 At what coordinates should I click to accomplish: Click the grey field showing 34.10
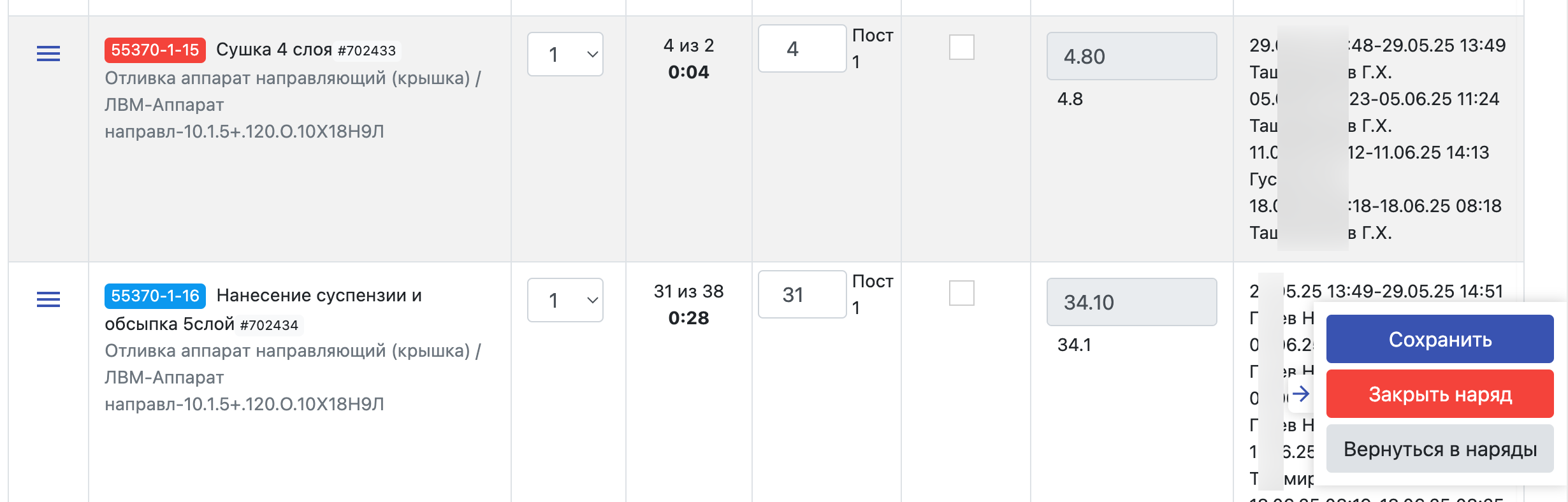click(x=1131, y=302)
